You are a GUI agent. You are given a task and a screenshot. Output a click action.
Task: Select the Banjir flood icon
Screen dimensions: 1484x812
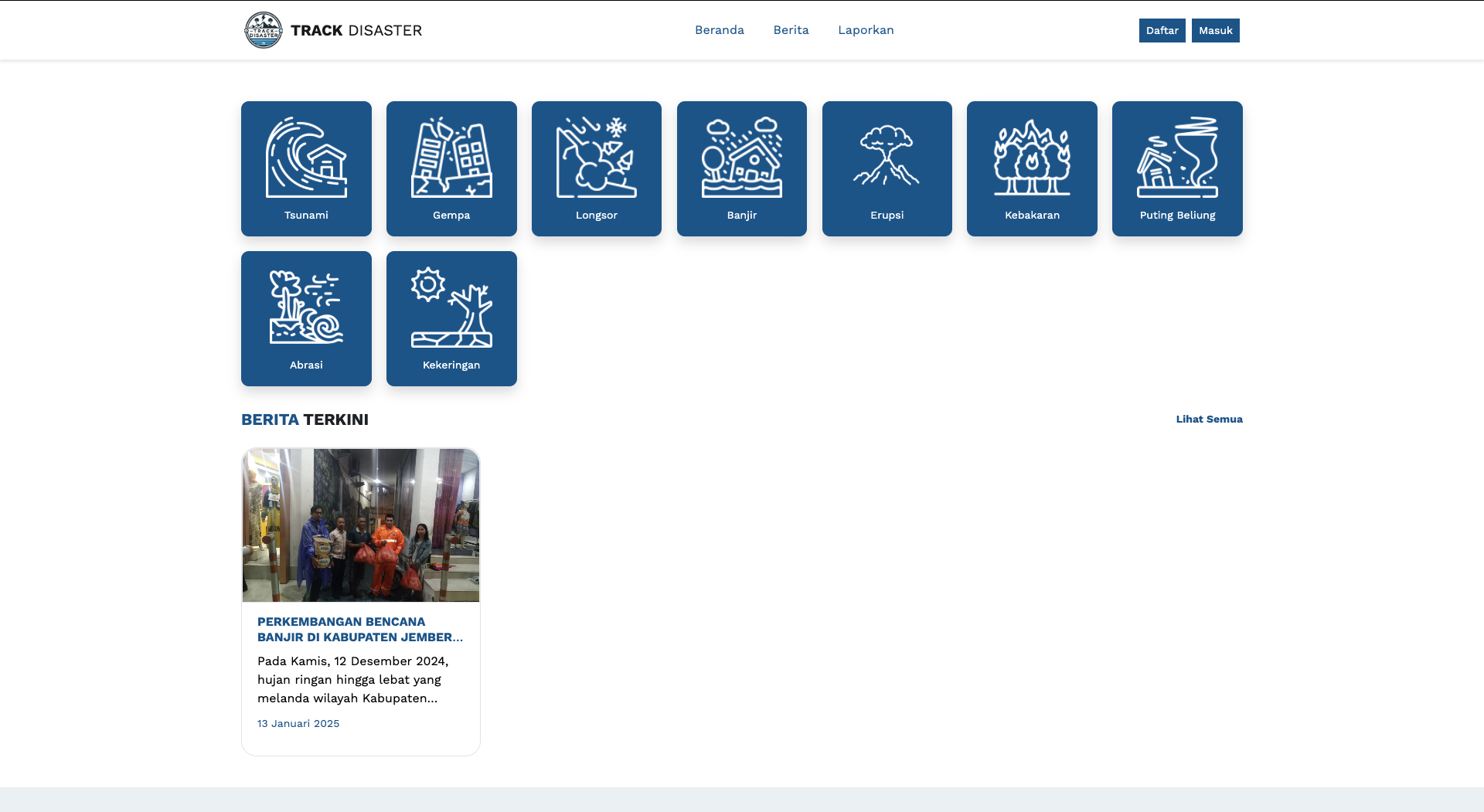coord(741,158)
